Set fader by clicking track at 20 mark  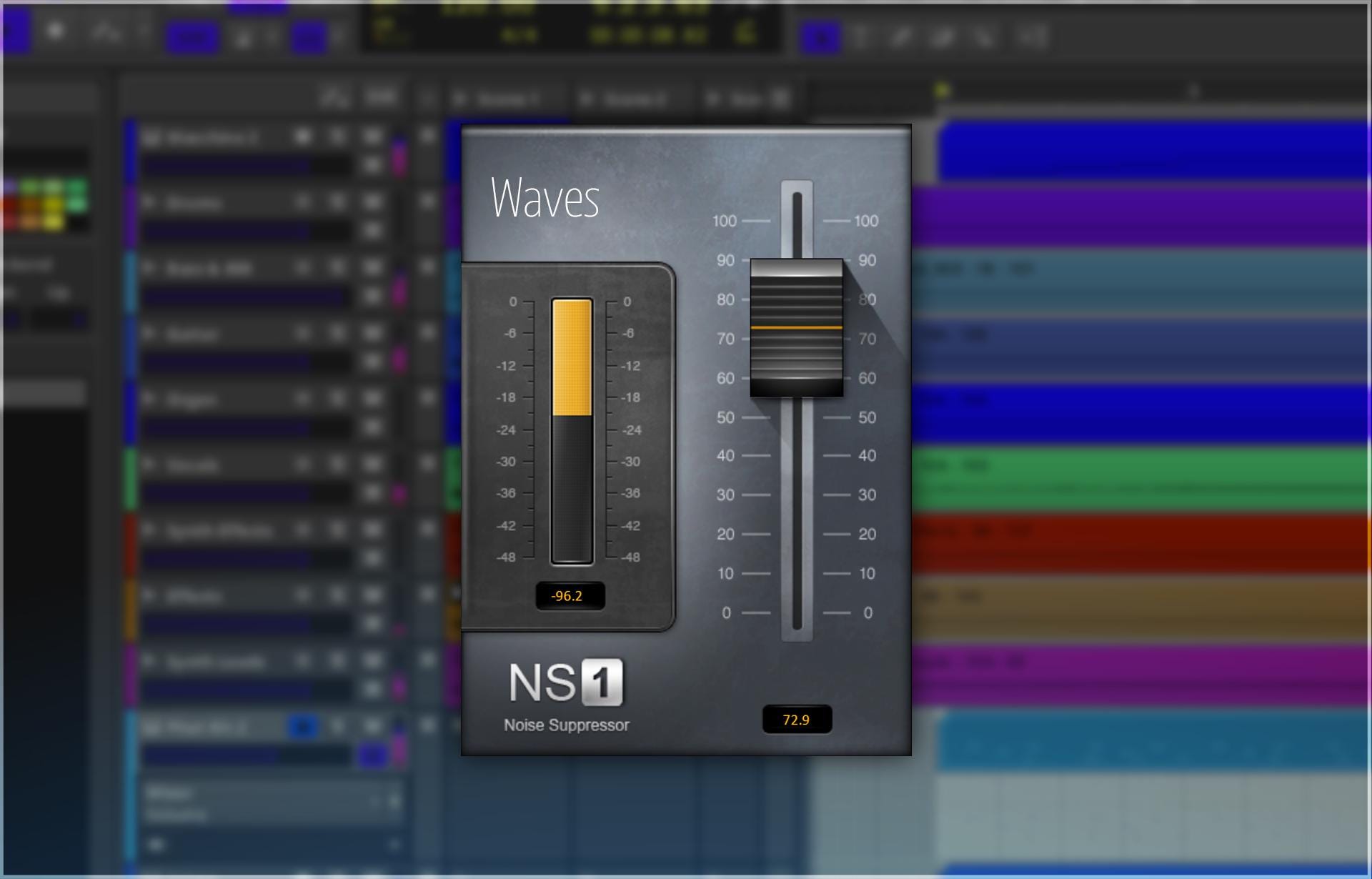[x=797, y=534]
